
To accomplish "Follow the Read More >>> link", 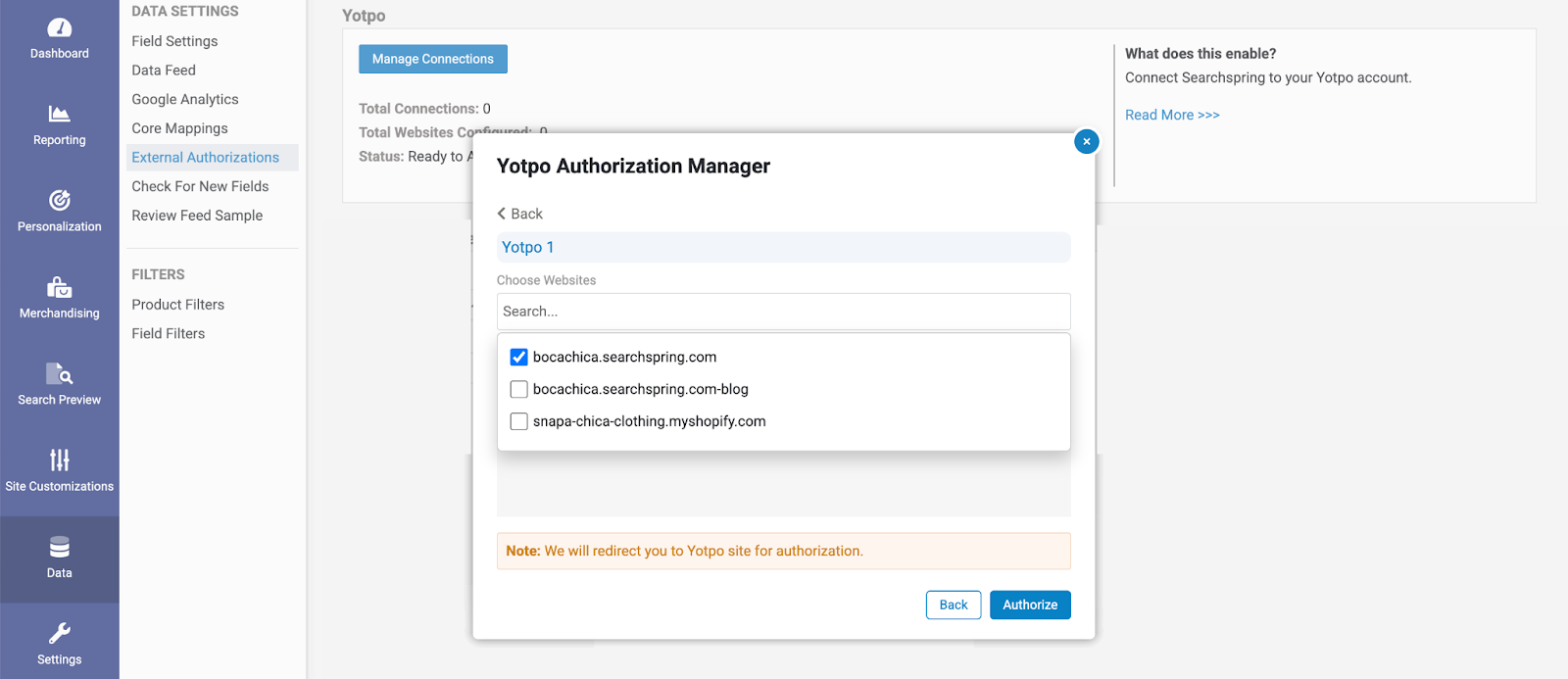I will coord(1172,115).
